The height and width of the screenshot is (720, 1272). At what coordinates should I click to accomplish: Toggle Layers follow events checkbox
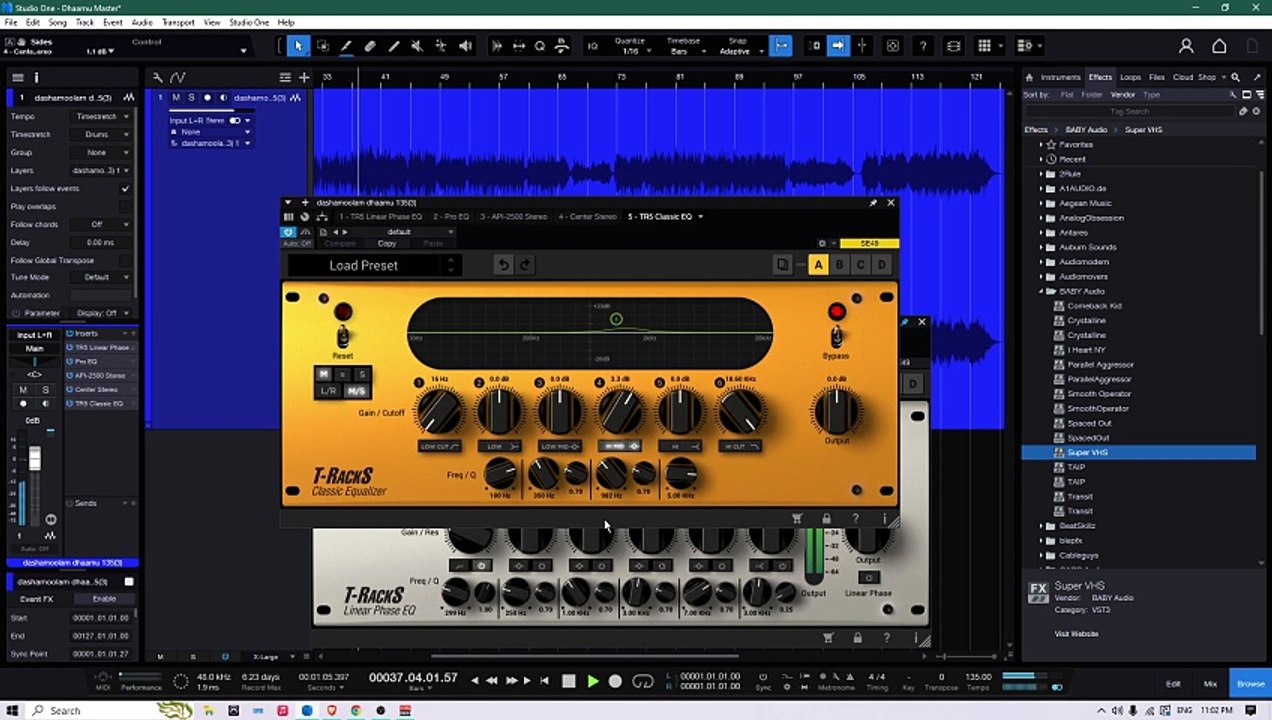click(x=125, y=188)
